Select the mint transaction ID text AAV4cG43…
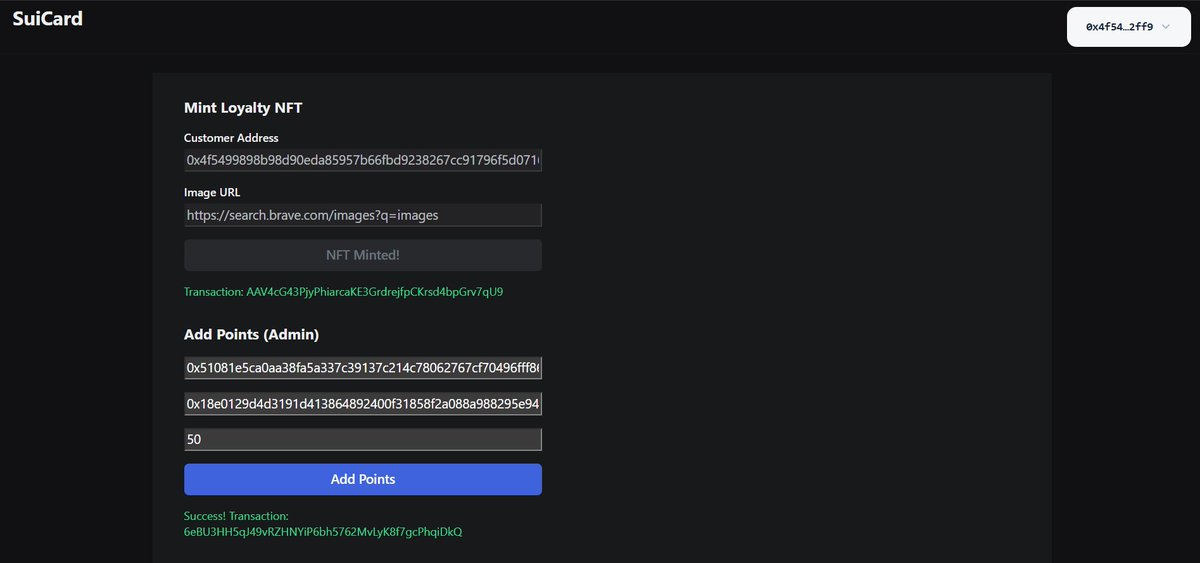This screenshot has height=563, width=1200. coord(375,292)
